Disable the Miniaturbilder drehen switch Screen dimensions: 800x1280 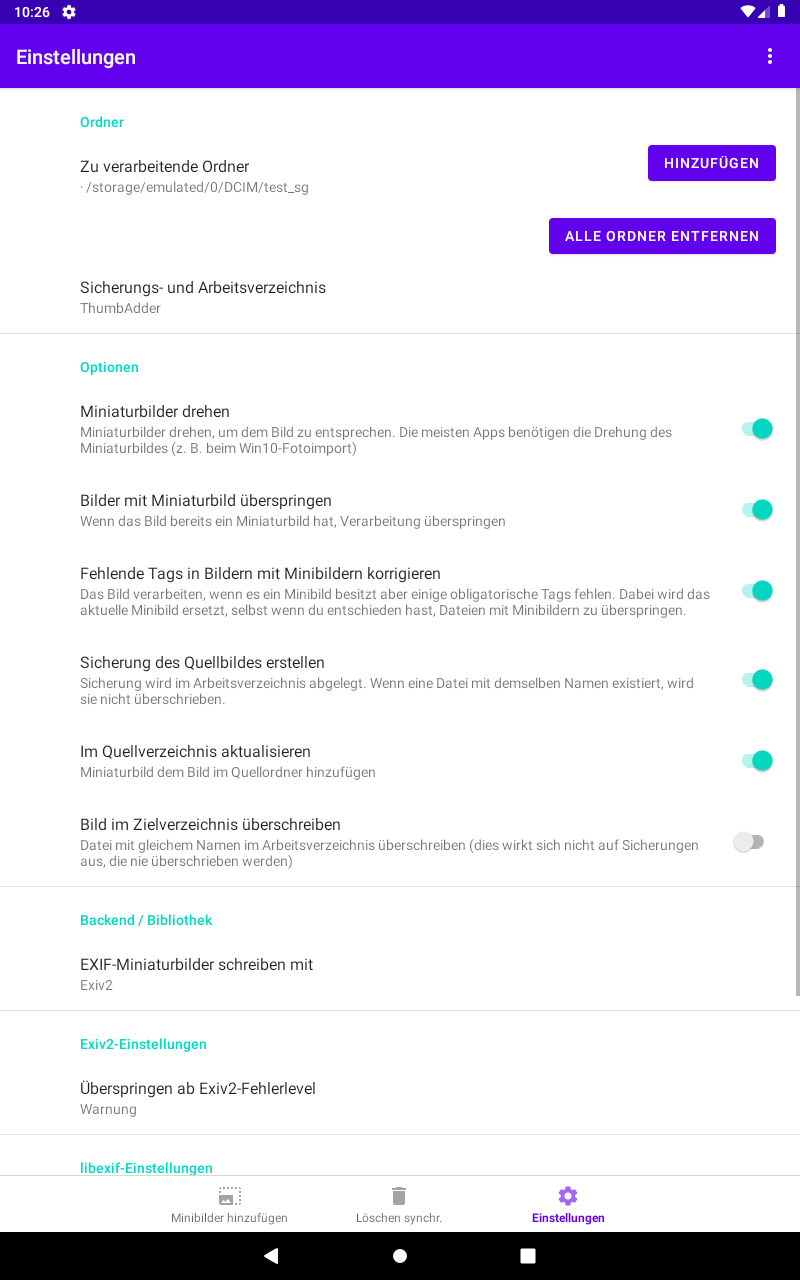(x=756, y=429)
